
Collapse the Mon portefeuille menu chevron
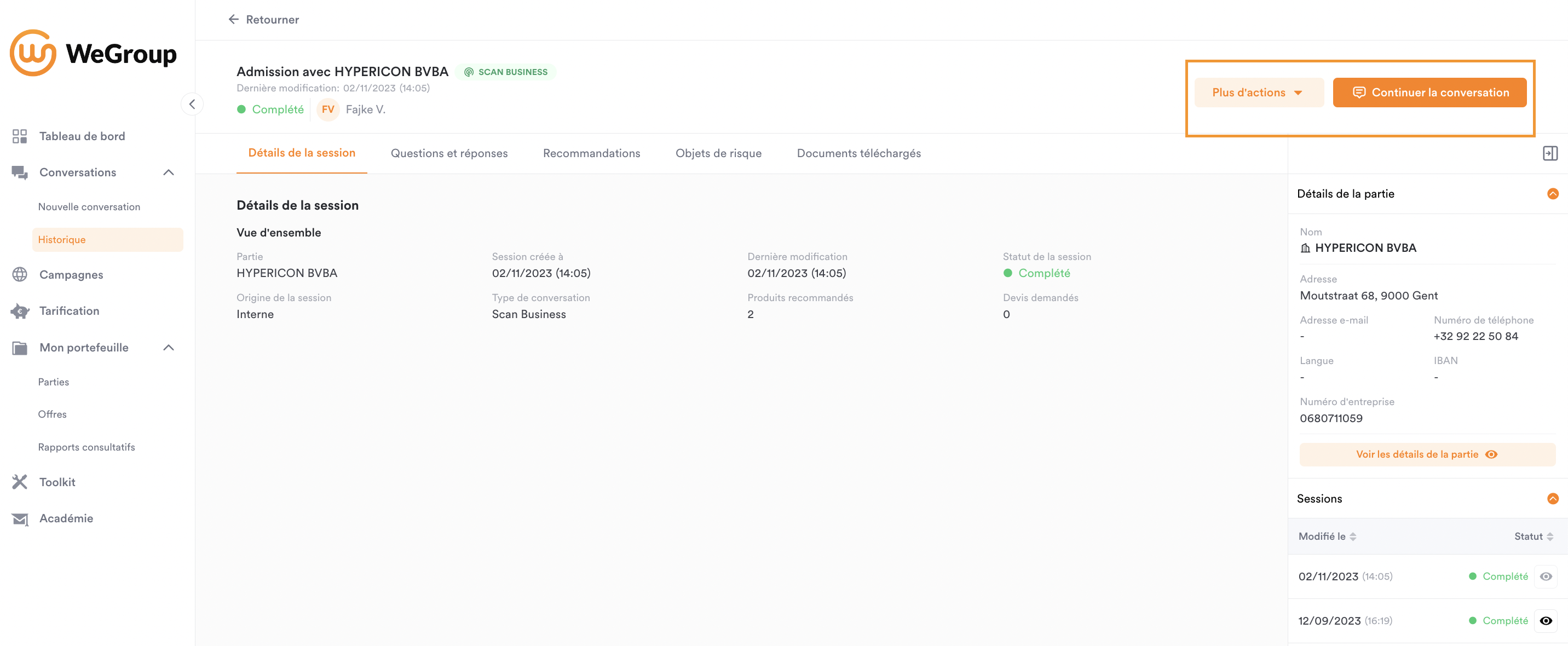coord(169,348)
